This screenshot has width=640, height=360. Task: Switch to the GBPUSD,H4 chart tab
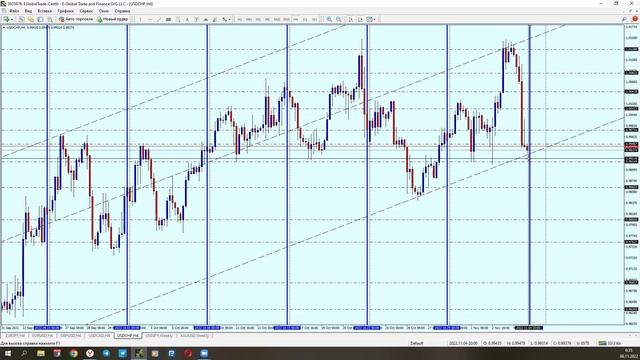tap(71, 336)
